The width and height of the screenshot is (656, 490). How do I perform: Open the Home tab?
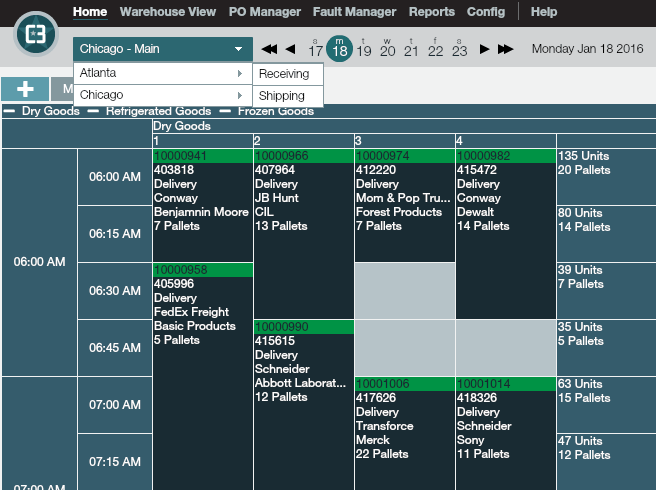(90, 12)
